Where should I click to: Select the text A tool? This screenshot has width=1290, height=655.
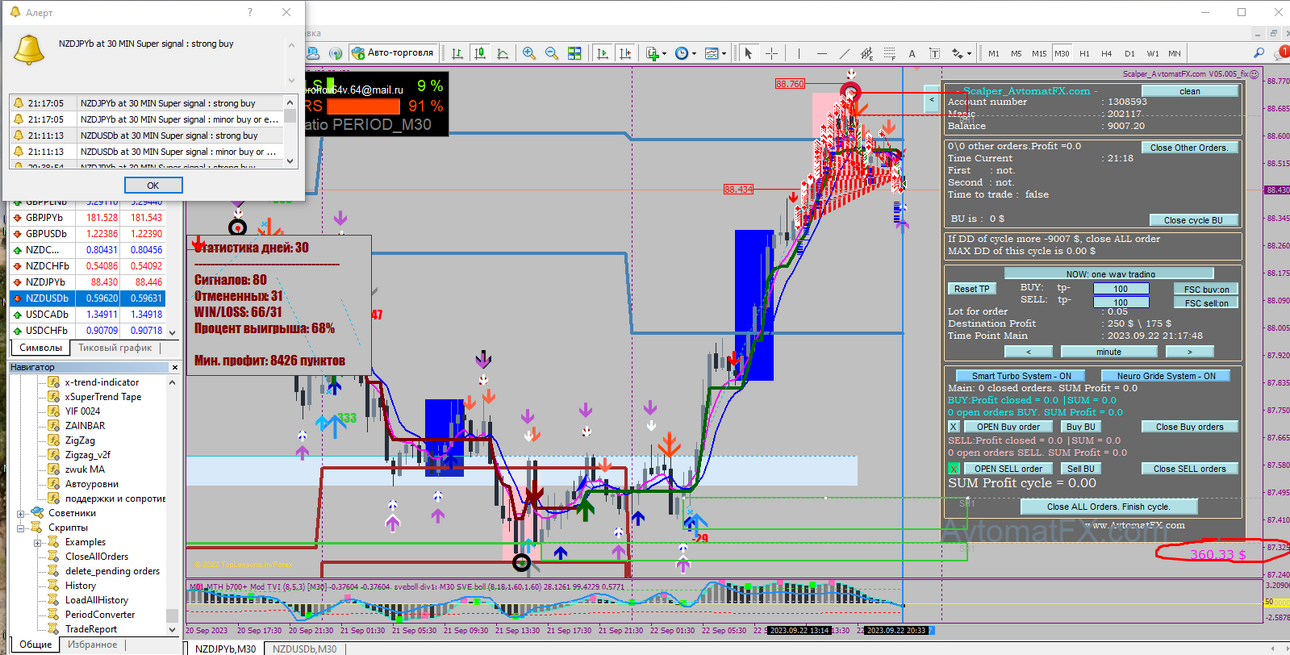(912, 53)
